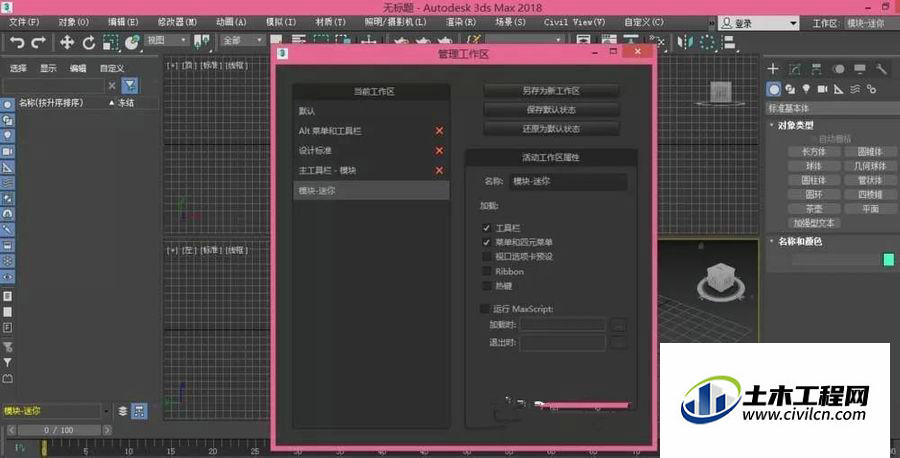Click the Undo arrow in main toolbar
The width and height of the screenshot is (900, 458).
[x=17, y=42]
